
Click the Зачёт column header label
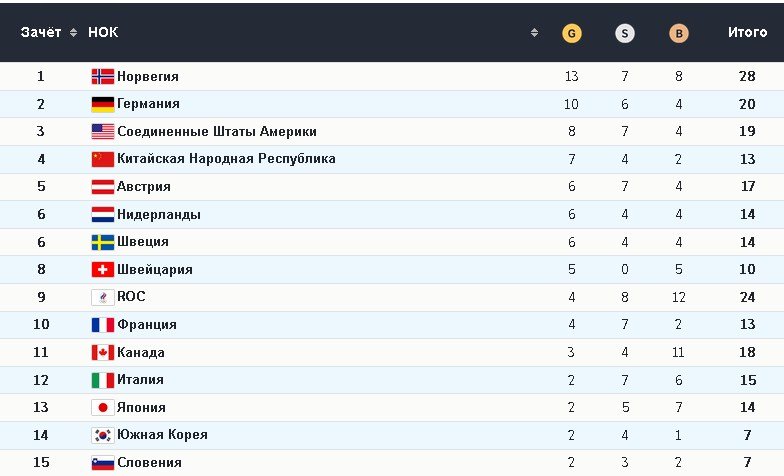(41, 33)
